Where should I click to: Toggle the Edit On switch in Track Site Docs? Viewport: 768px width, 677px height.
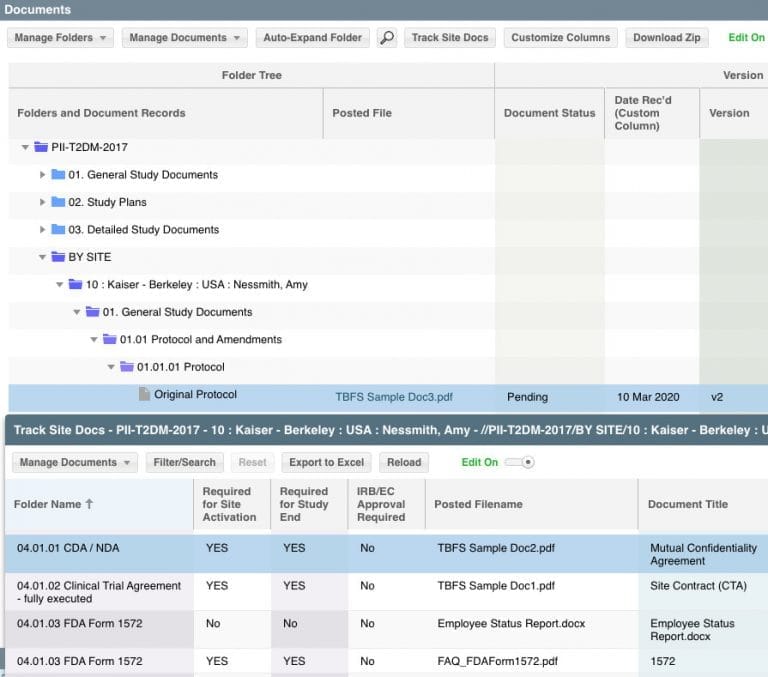[x=520, y=462]
